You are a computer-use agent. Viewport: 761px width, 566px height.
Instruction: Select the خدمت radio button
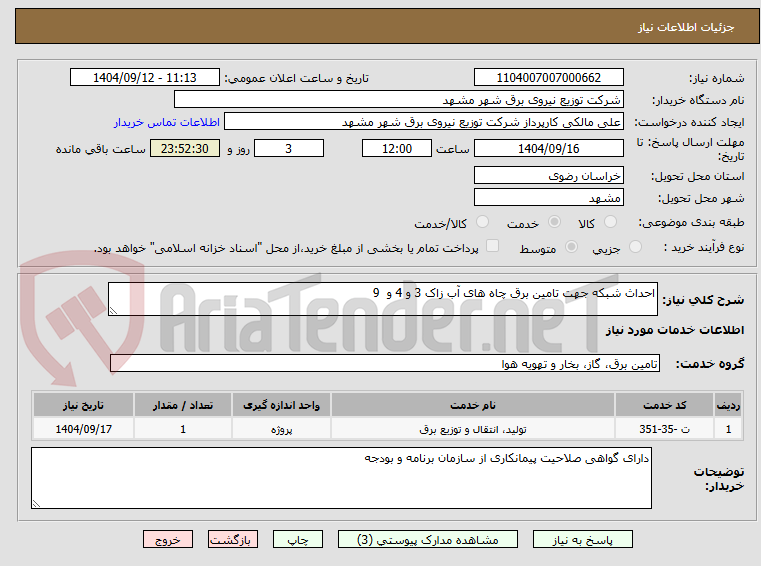pos(554,222)
